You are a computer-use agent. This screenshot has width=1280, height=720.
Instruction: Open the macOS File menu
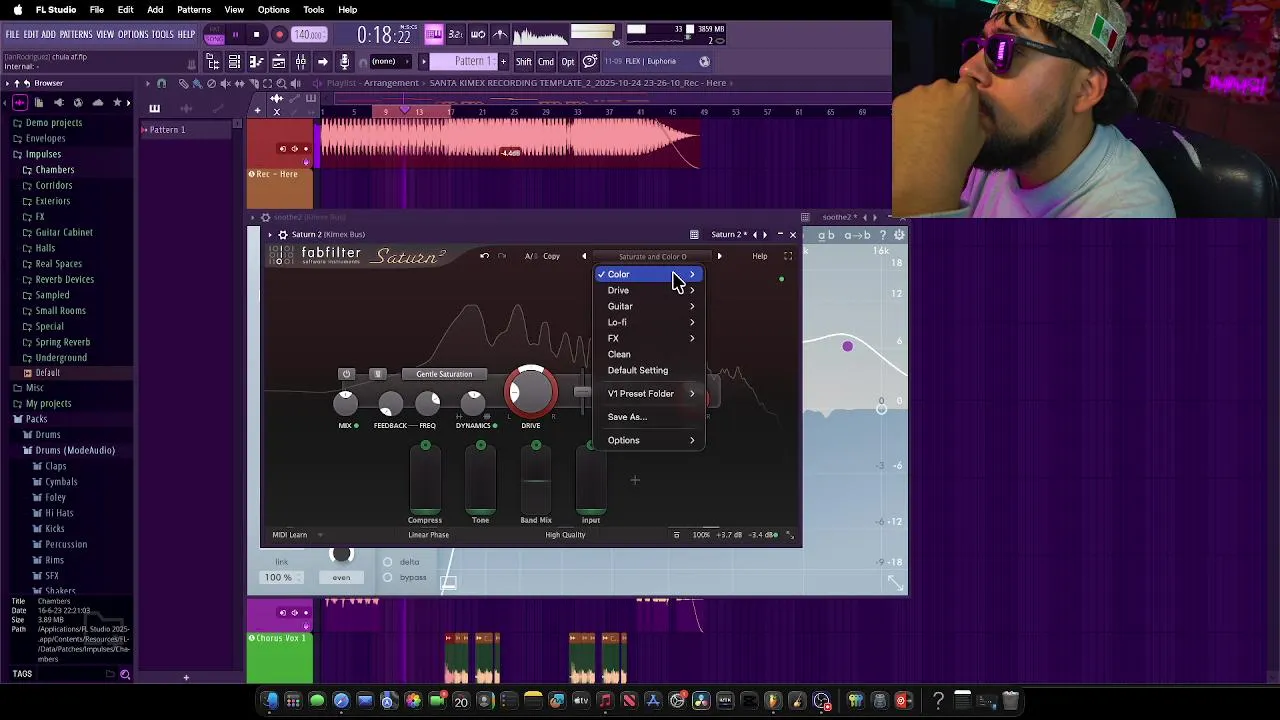point(97,10)
